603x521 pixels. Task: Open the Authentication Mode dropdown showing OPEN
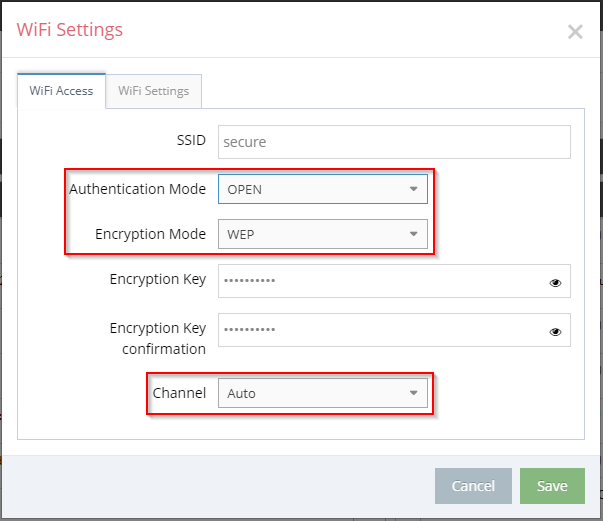pos(323,189)
